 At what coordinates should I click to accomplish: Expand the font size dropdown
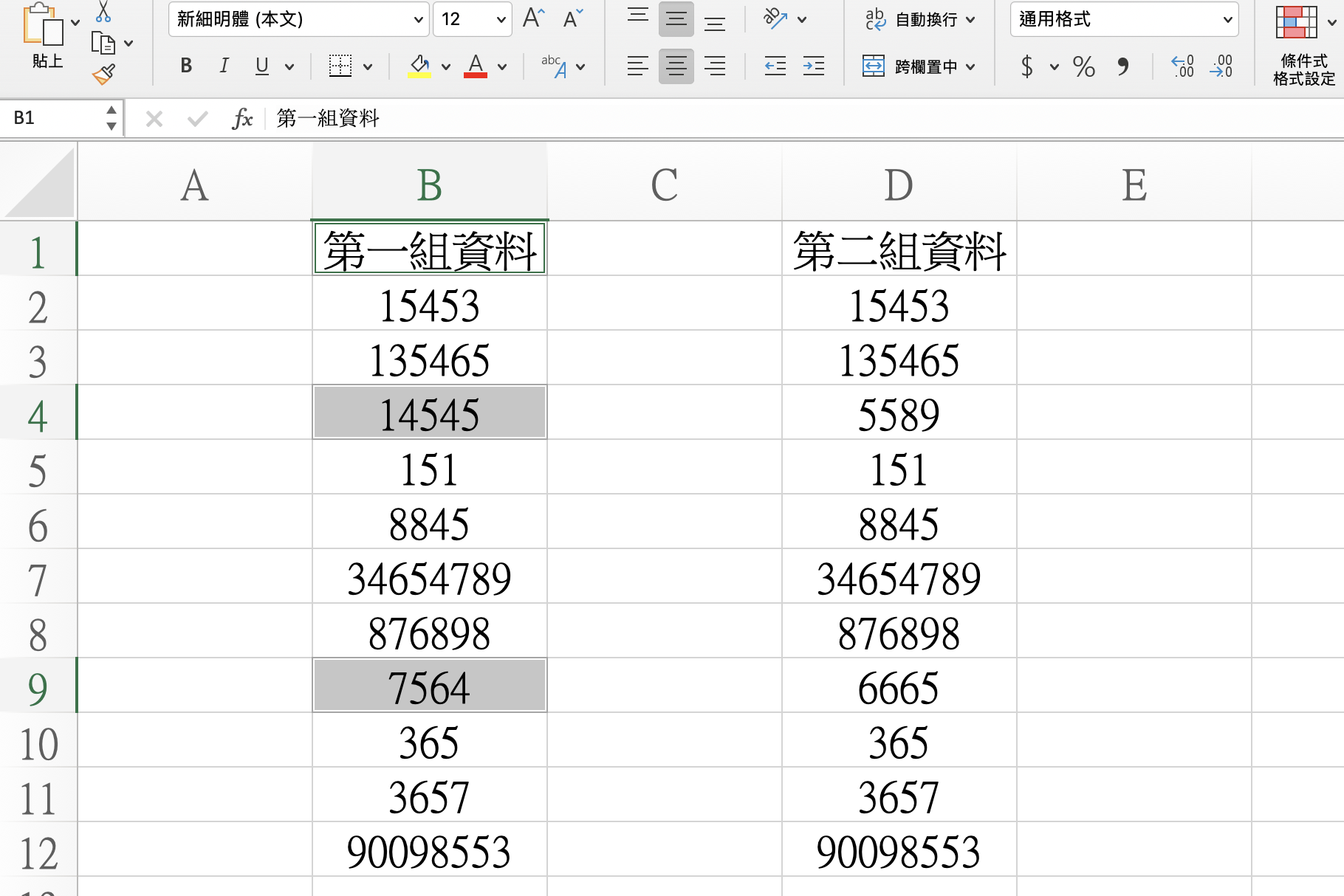501,20
